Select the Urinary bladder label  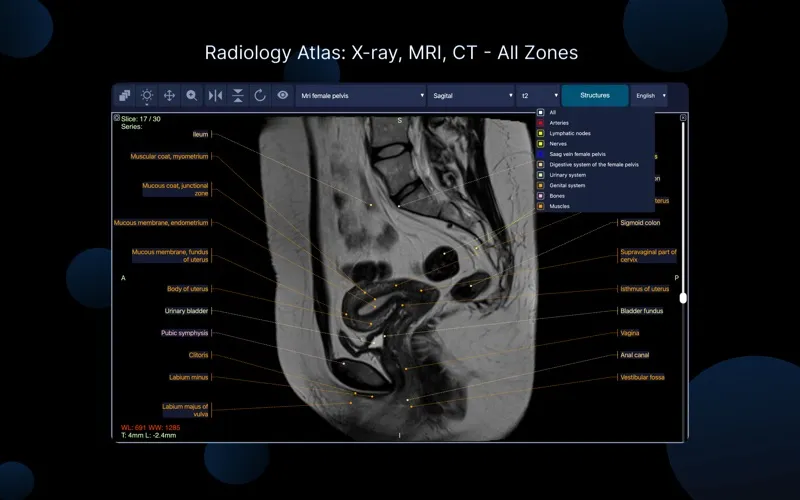coord(186,311)
